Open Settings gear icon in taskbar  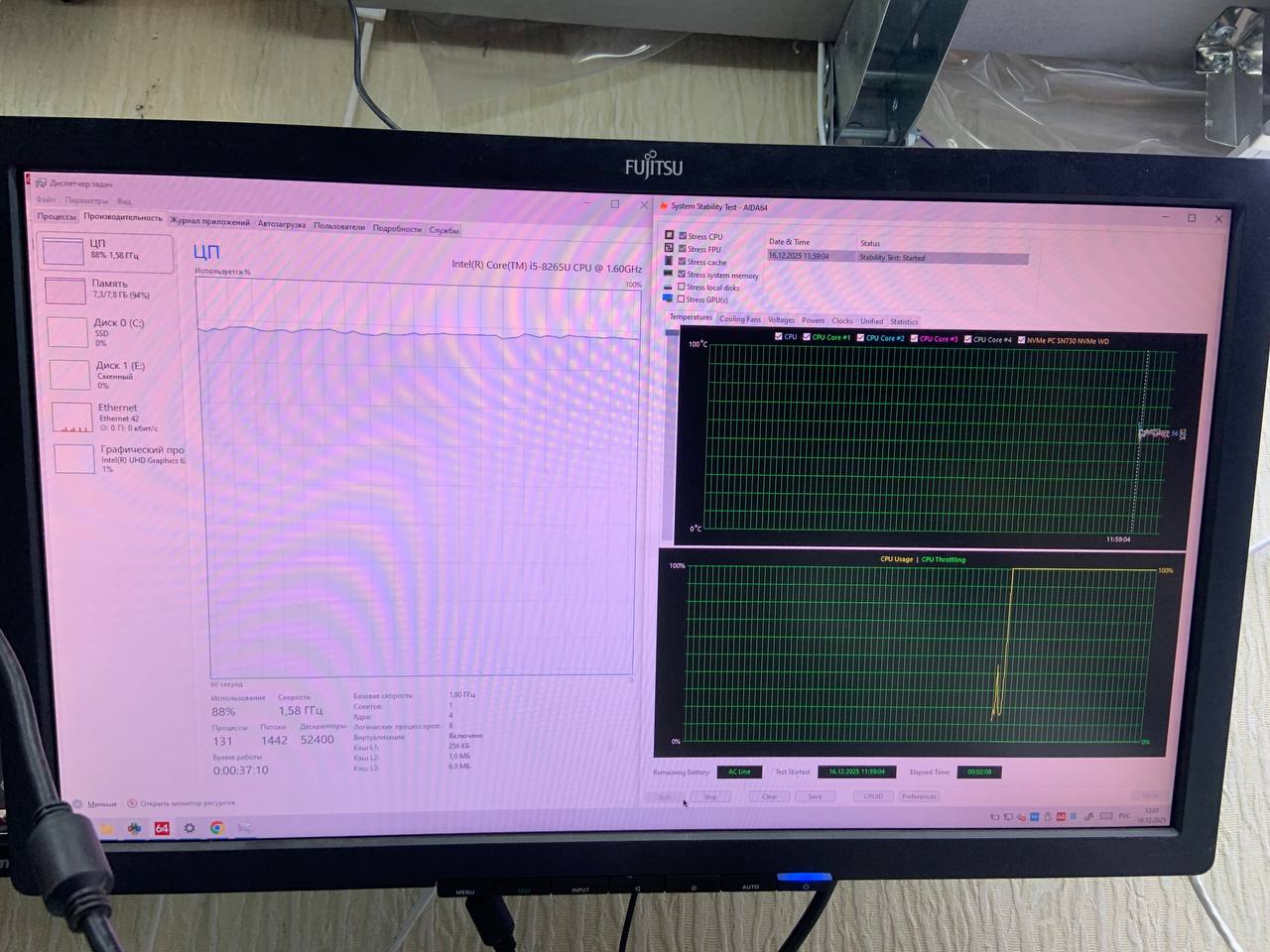tap(190, 828)
